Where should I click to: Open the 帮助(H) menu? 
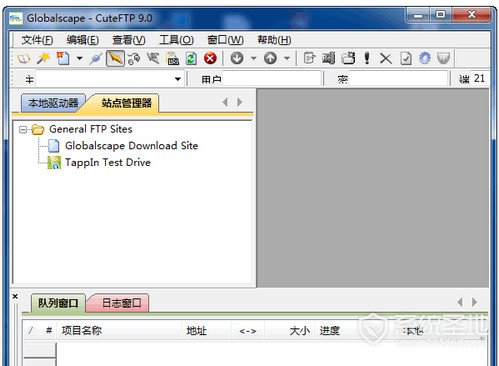pyautogui.click(x=274, y=40)
